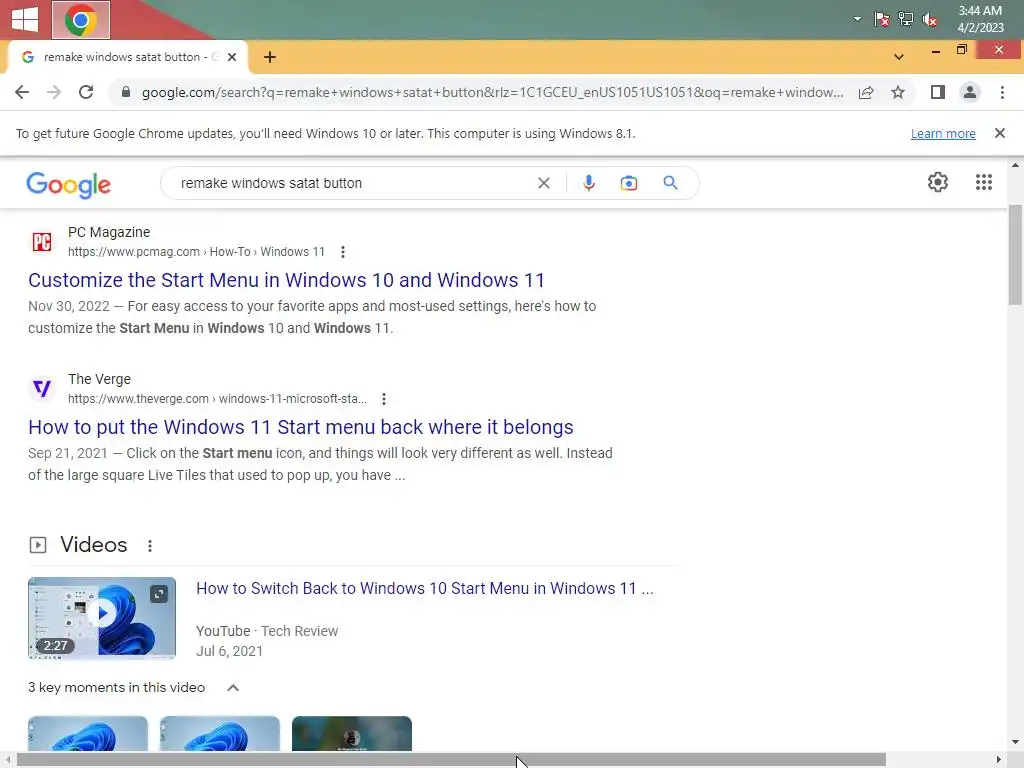Open a new tab with plus button
The width and height of the screenshot is (1024, 768).
[270, 57]
